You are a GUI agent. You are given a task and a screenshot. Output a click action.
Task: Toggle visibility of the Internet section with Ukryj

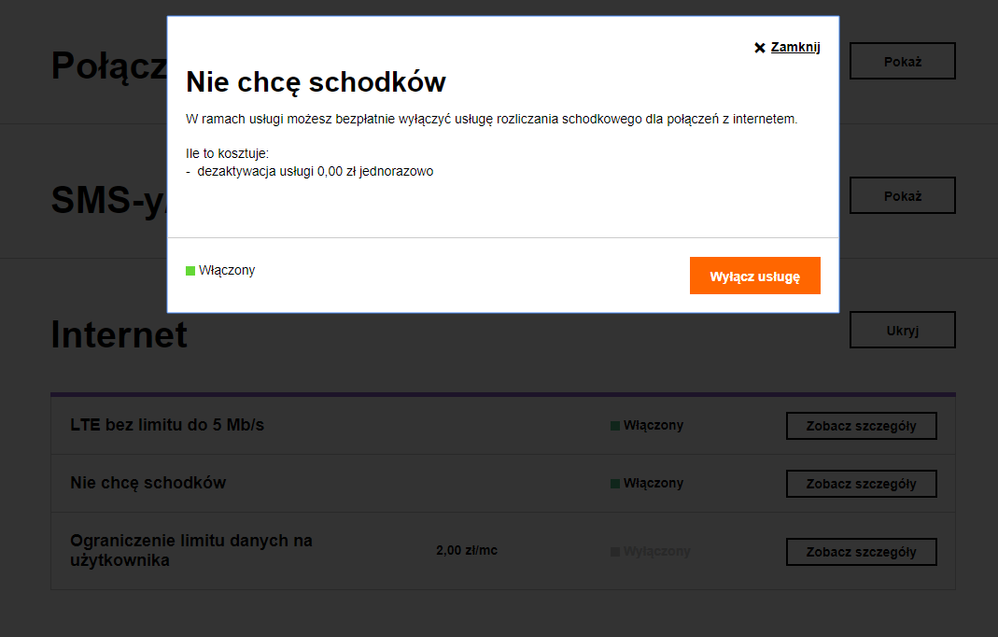(x=901, y=330)
